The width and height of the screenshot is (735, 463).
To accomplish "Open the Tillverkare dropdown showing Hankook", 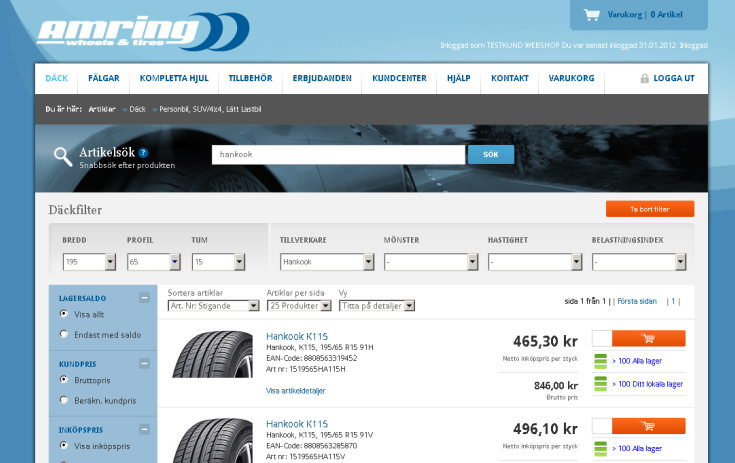I will pos(327,262).
